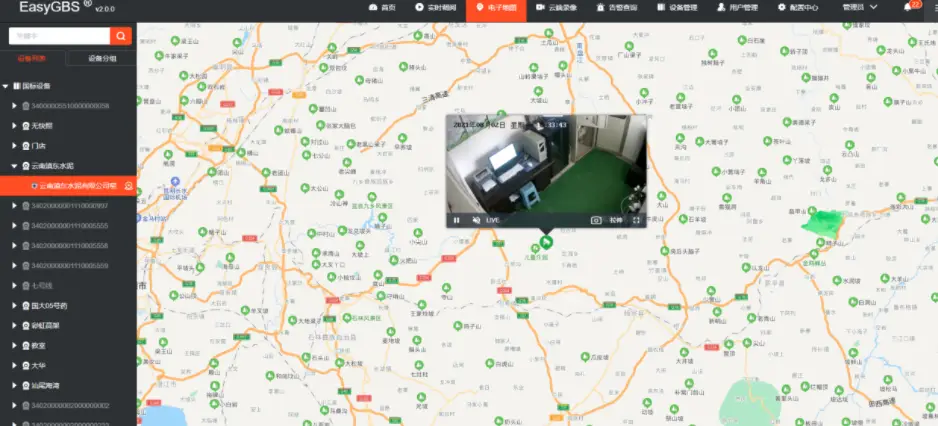Click the device search input field

[58, 36]
